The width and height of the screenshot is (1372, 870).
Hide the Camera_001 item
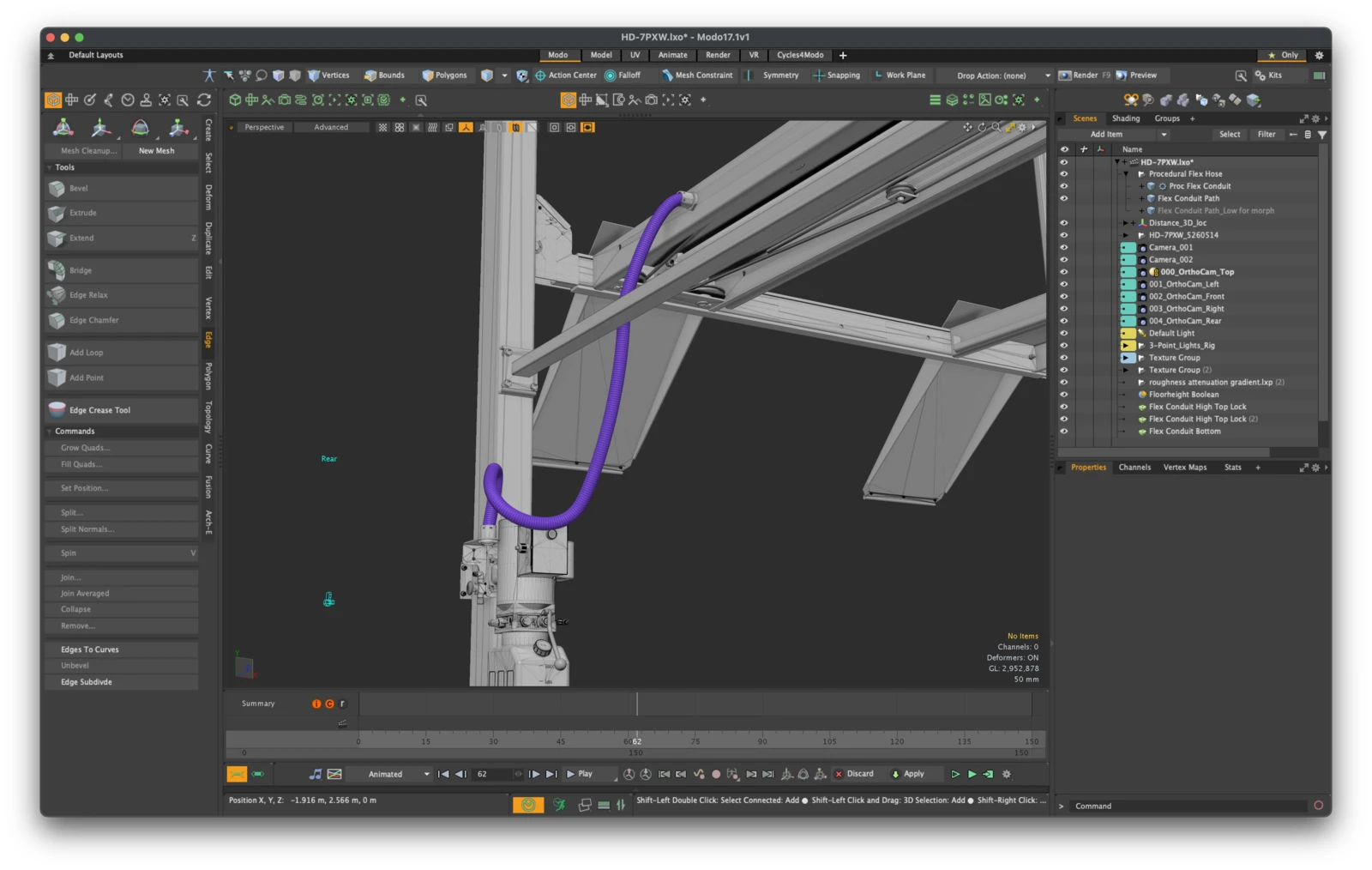(x=1064, y=247)
